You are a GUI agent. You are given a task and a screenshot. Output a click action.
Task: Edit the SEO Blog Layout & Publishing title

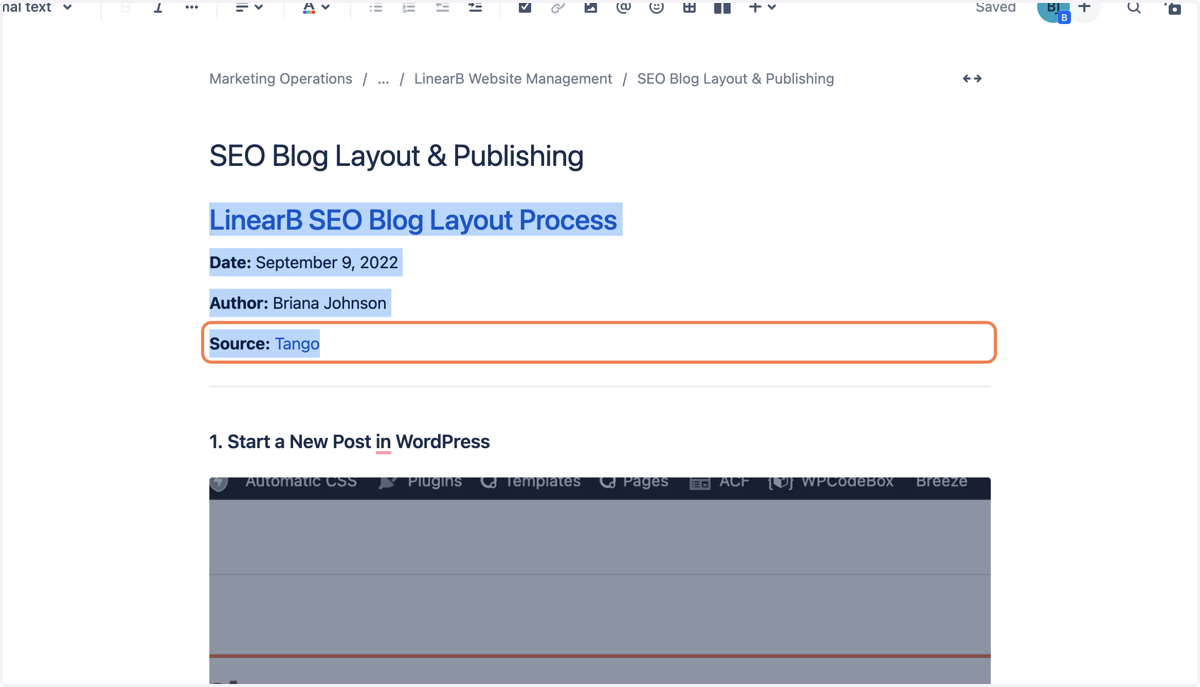coord(396,156)
